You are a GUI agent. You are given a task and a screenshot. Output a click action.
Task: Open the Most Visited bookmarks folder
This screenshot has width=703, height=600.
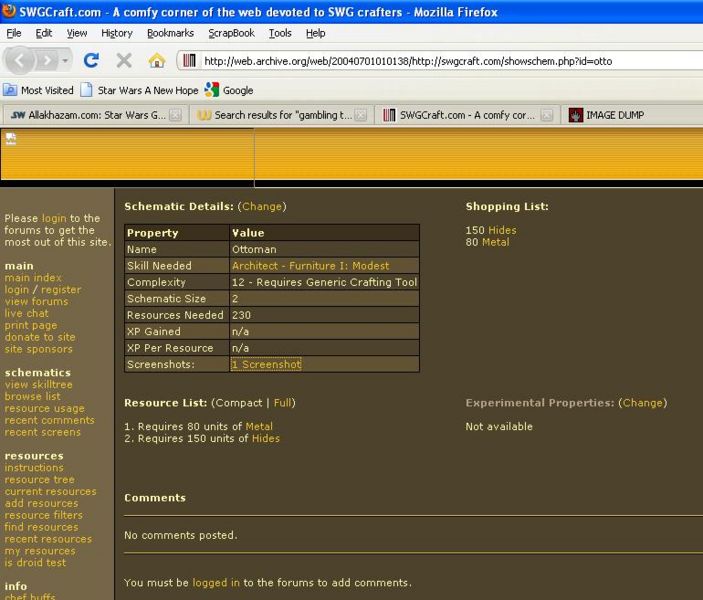pyautogui.click(x=40, y=90)
